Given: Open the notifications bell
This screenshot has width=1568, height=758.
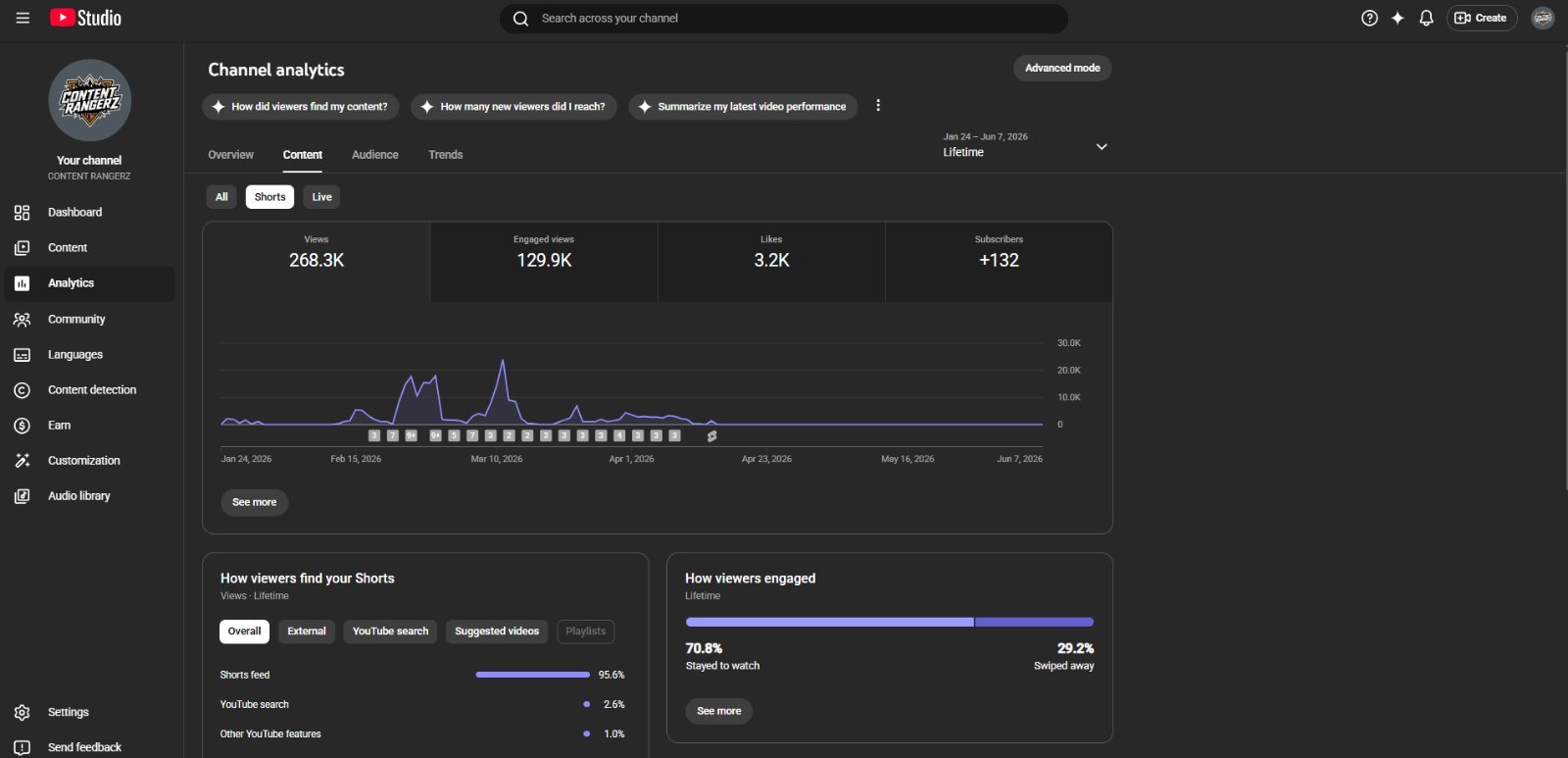Looking at the screenshot, I should 1426,18.
